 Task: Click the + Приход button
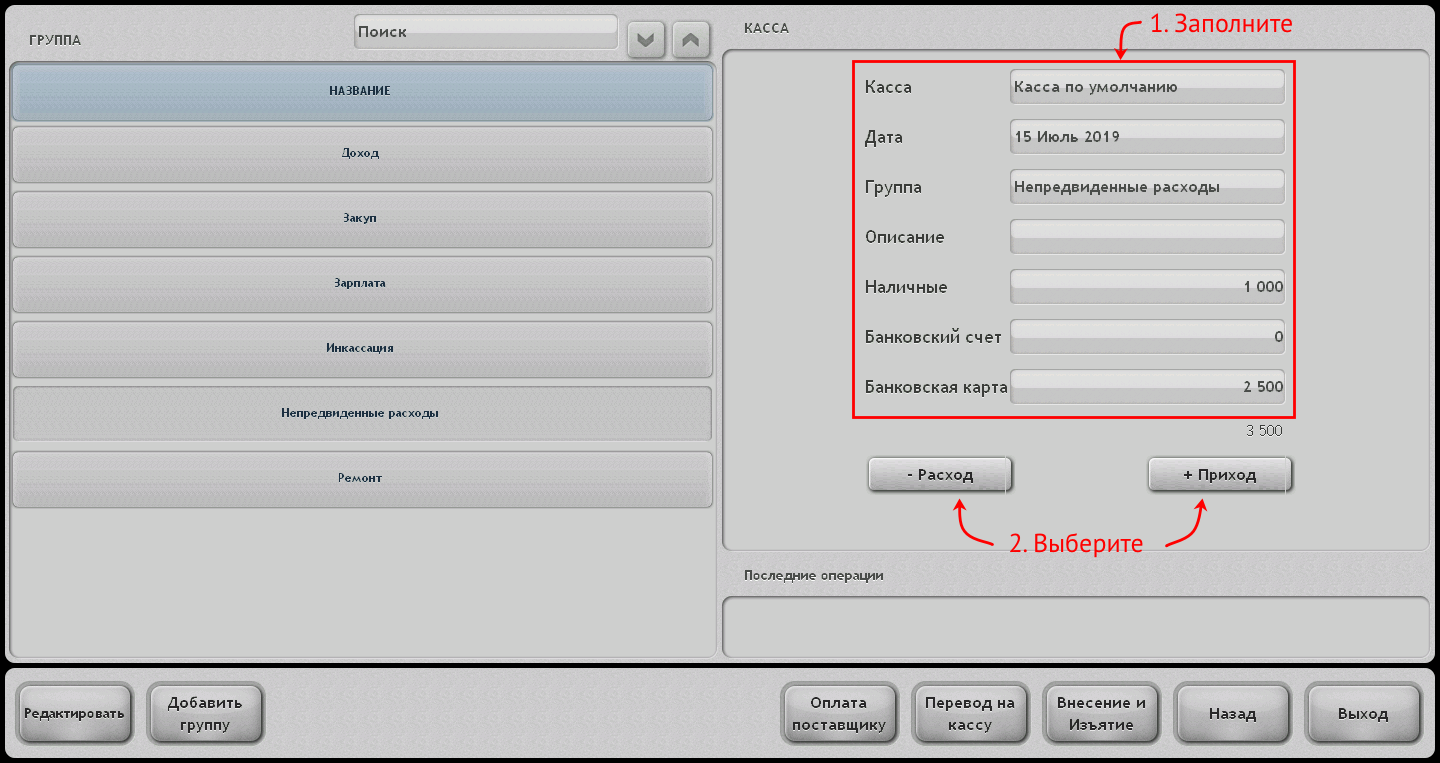click(x=1220, y=475)
